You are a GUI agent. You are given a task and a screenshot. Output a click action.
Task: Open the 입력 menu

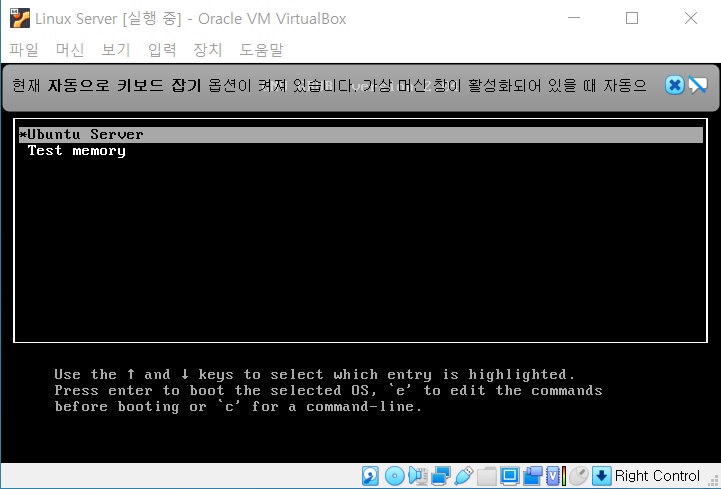(x=162, y=49)
